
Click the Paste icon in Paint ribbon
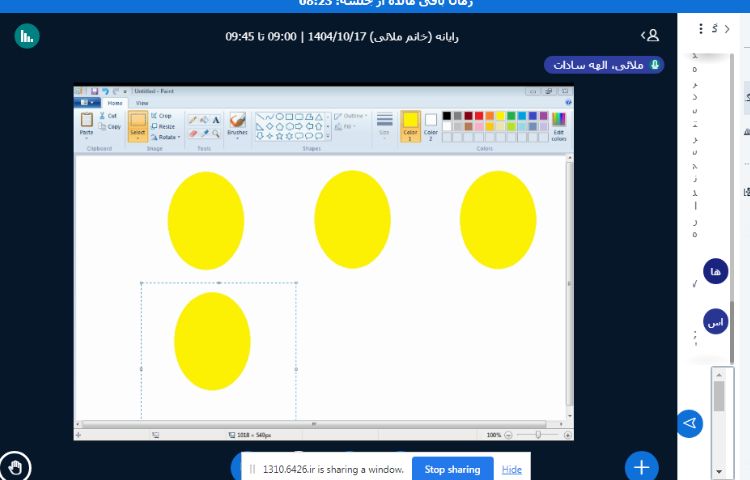[x=87, y=123]
